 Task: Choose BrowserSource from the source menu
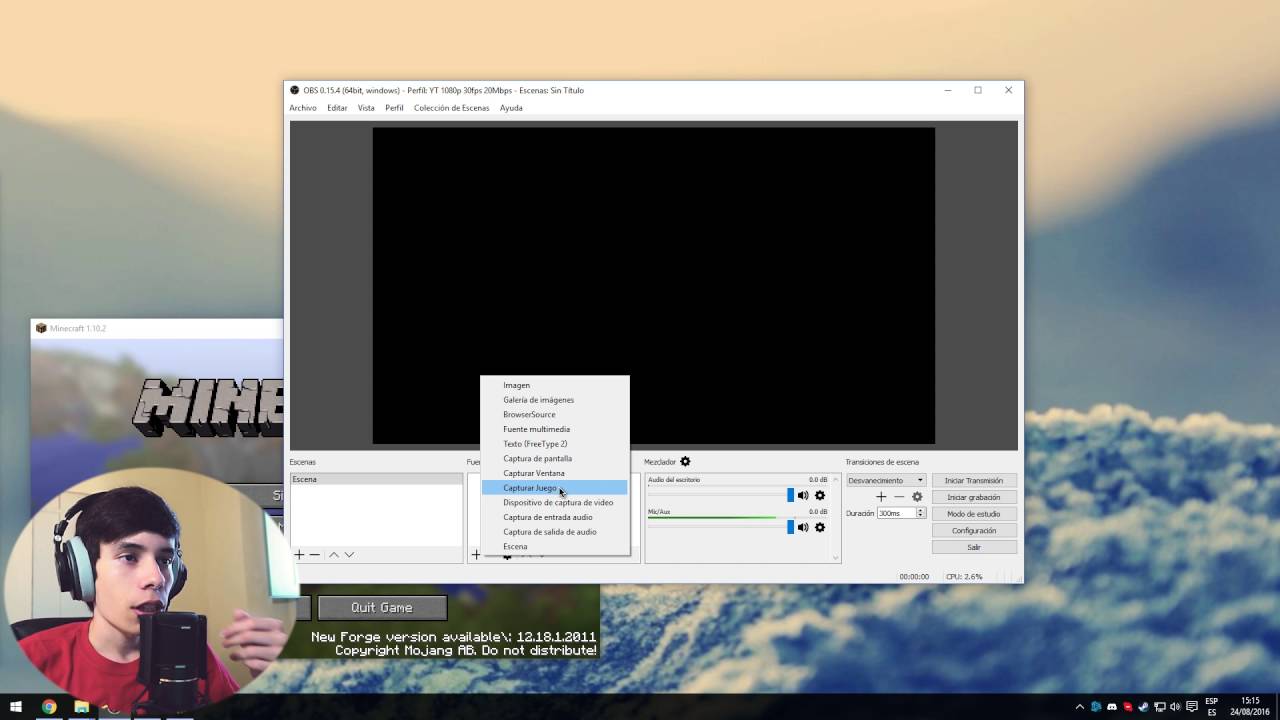click(x=555, y=414)
